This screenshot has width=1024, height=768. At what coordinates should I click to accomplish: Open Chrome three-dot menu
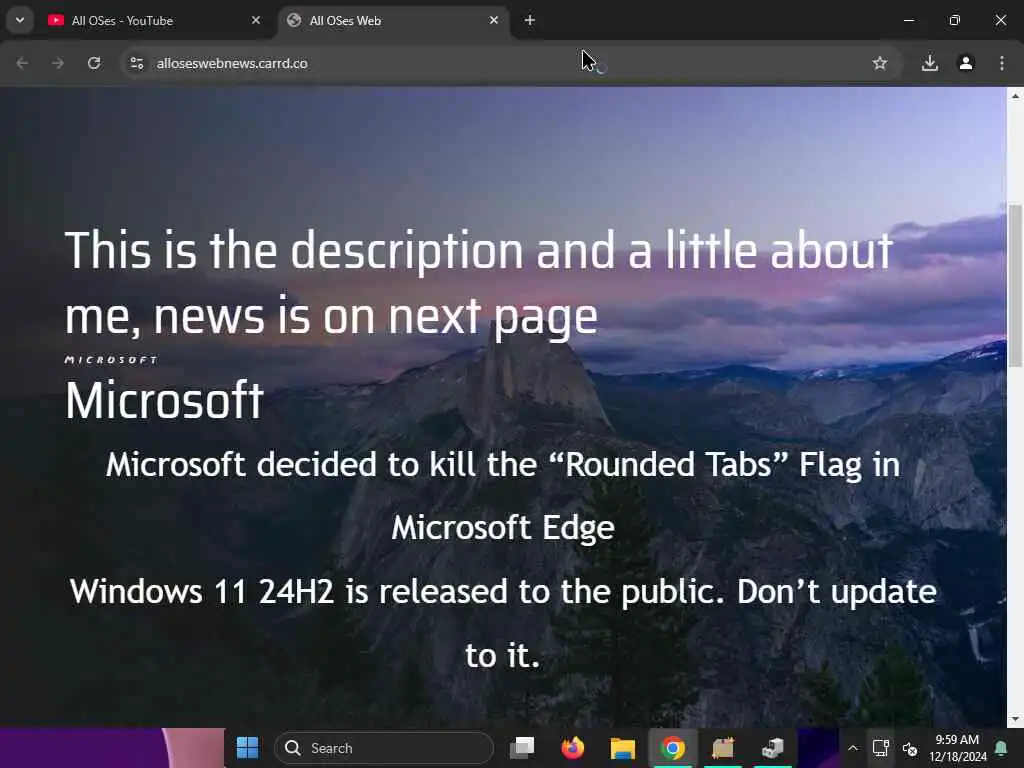(1002, 63)
